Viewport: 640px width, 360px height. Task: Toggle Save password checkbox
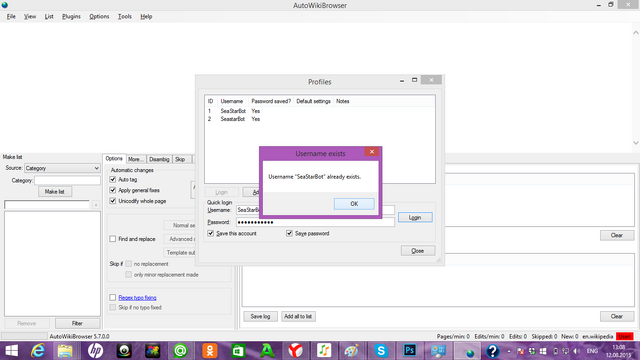pos(289,233)
